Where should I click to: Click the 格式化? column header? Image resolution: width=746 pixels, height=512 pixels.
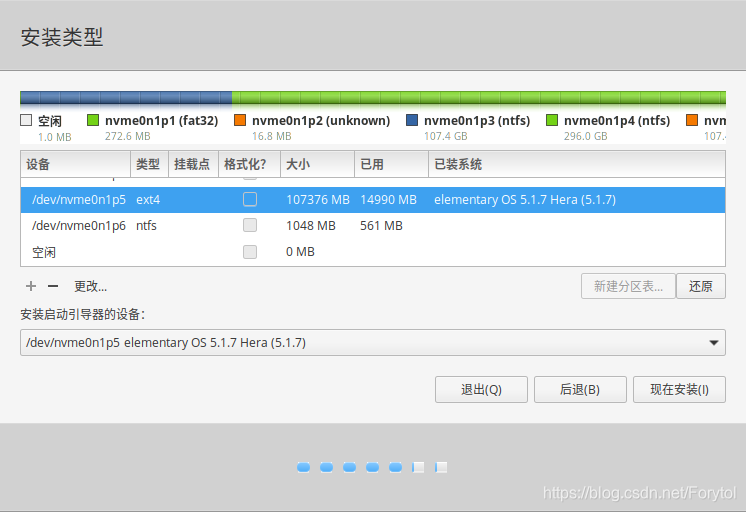point(249,164)
